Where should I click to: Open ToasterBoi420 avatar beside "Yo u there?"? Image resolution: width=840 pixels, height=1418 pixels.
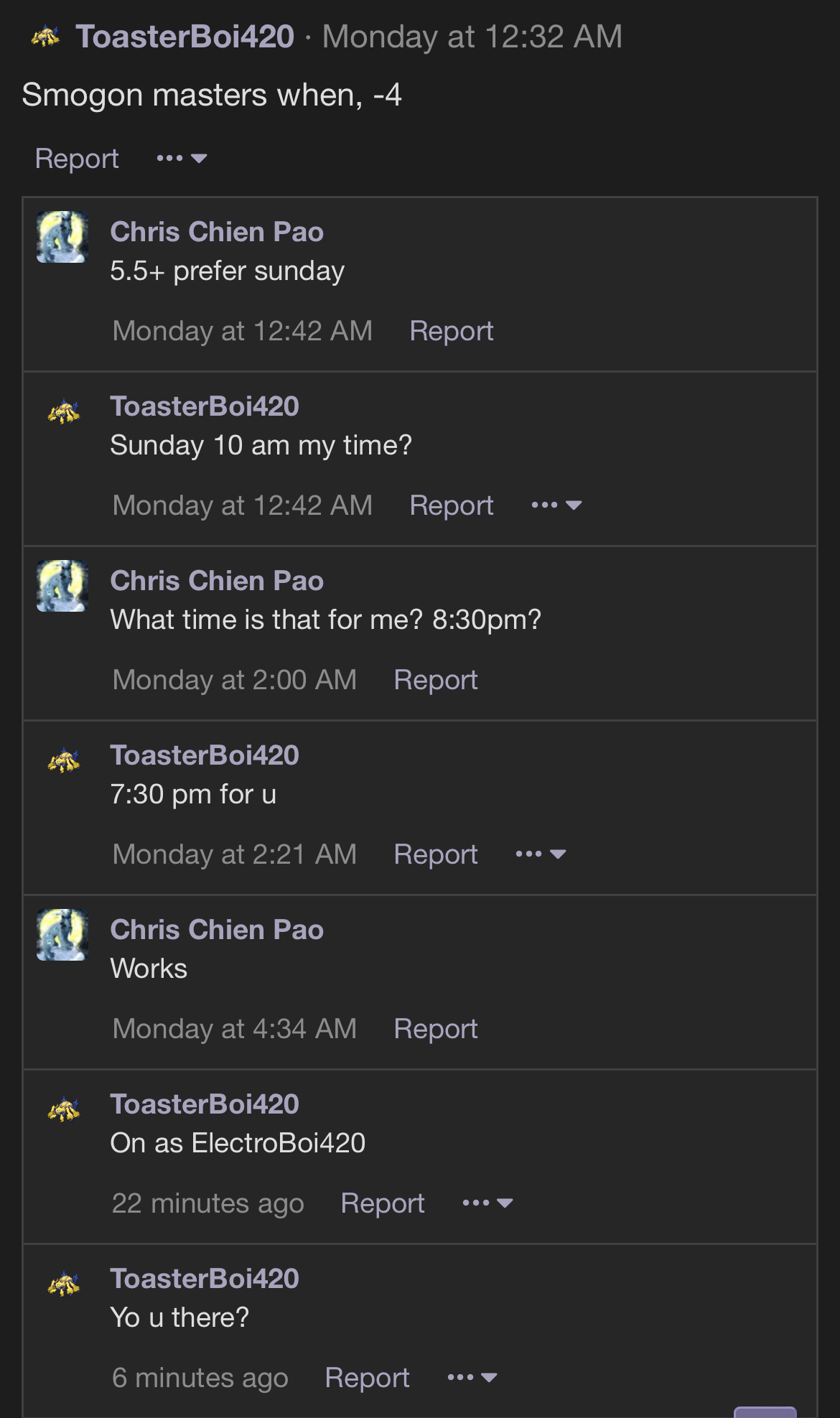(x=63, y=1284)
